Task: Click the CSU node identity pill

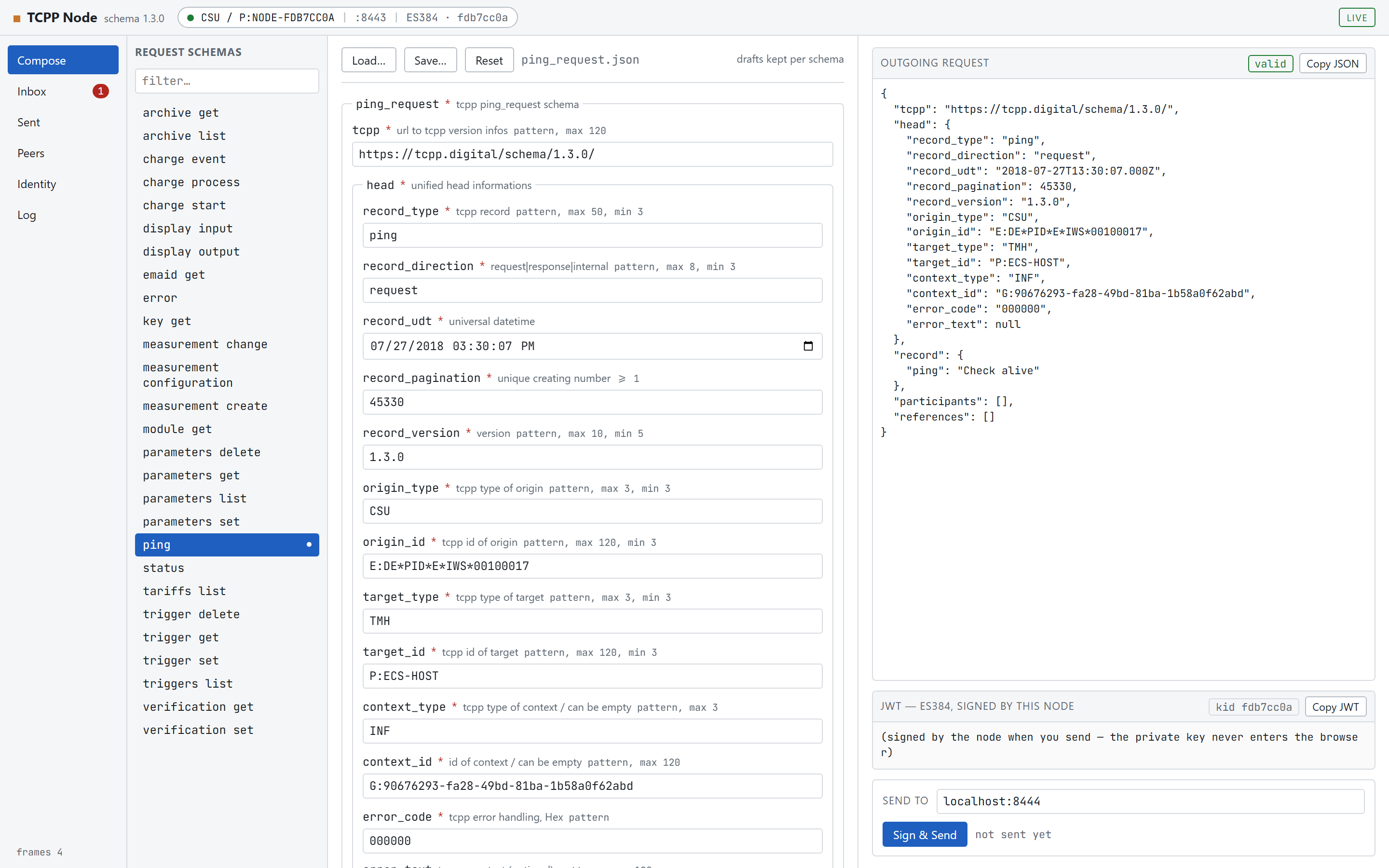Action: pyautogui.click(x=347, y=18)
